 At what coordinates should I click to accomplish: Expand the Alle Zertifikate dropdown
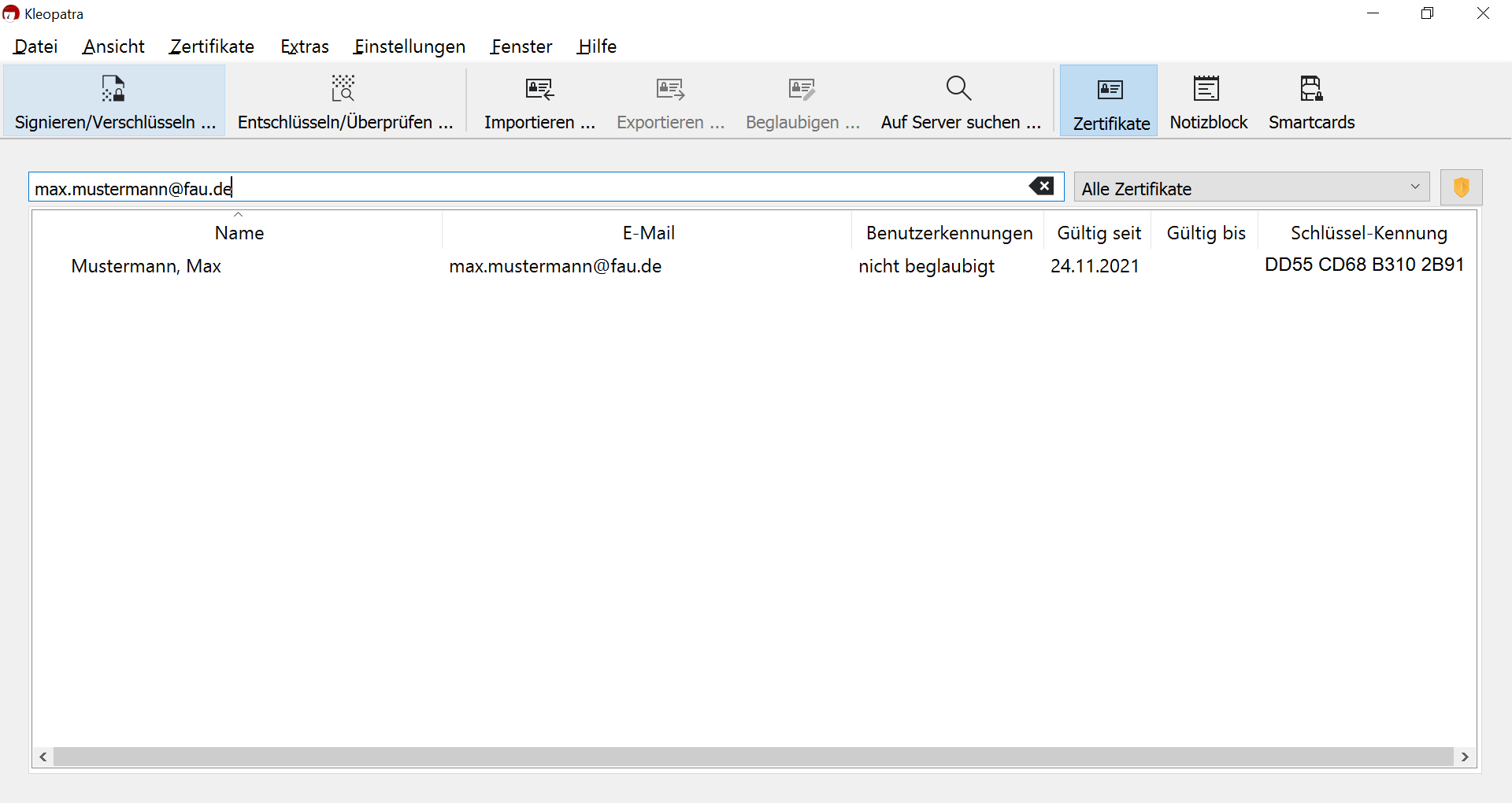(1251, 187)
